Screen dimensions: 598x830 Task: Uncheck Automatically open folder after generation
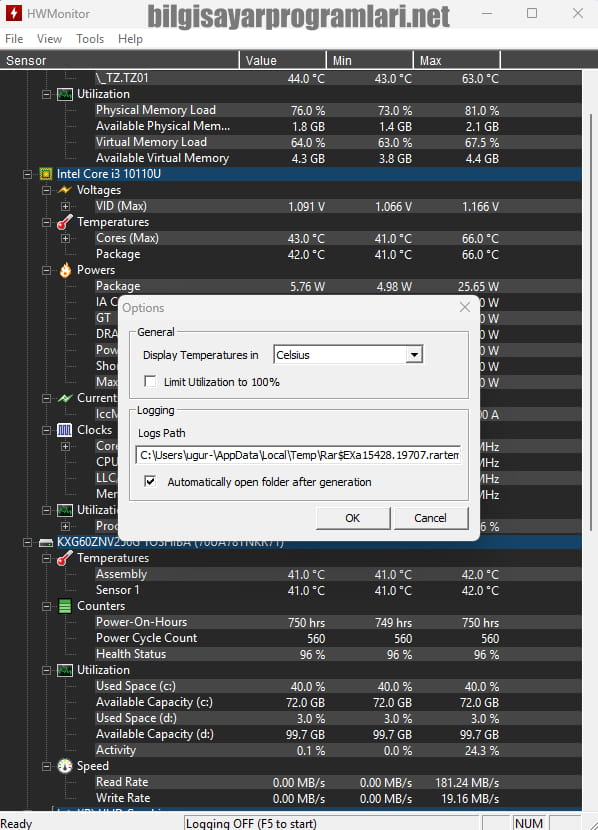[x=150, y=481]
